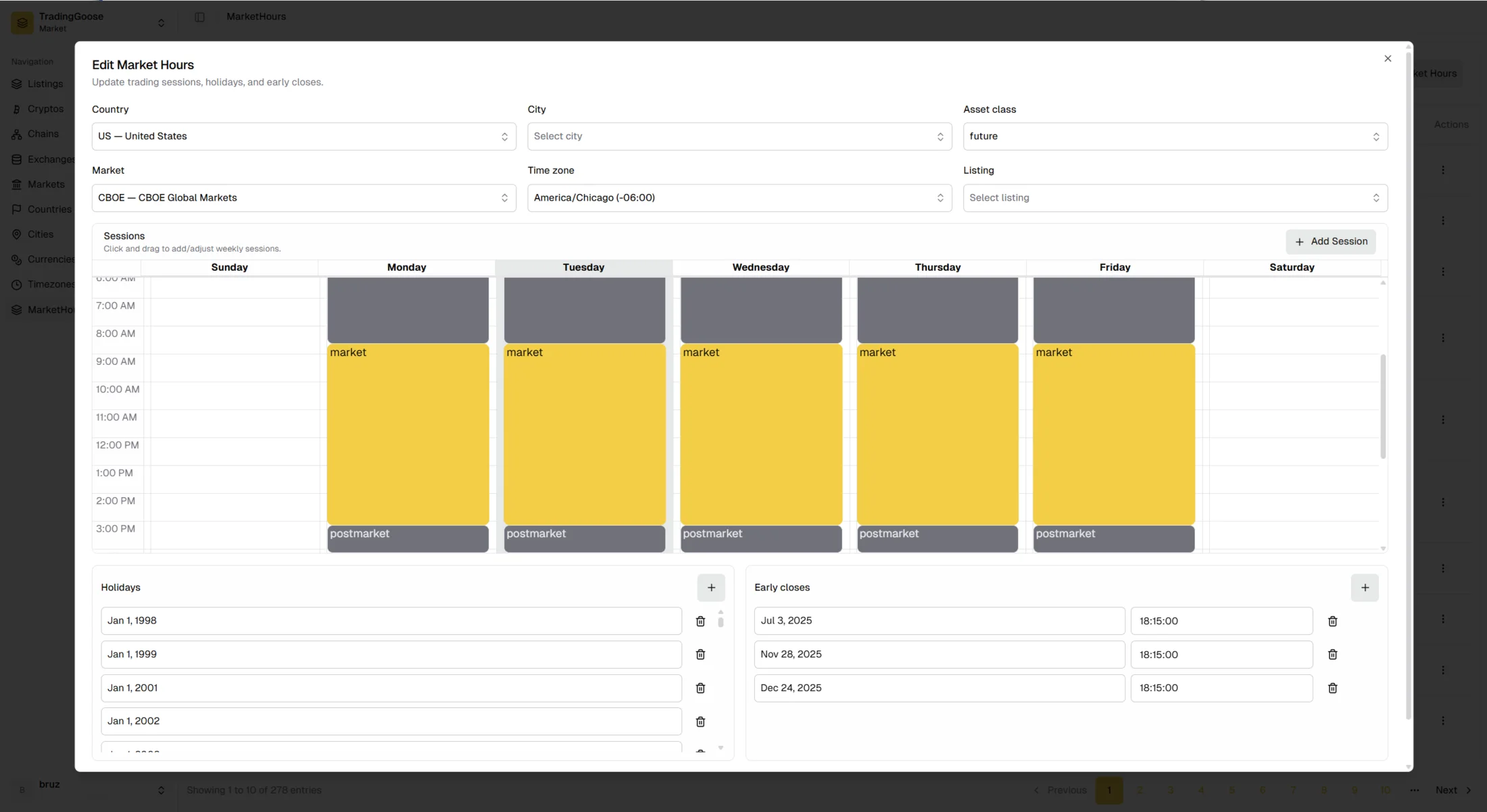This screenshot has height=812, width=1487.
Task: Navigate to Markets in the sidebar
Action: click(38, 184)
